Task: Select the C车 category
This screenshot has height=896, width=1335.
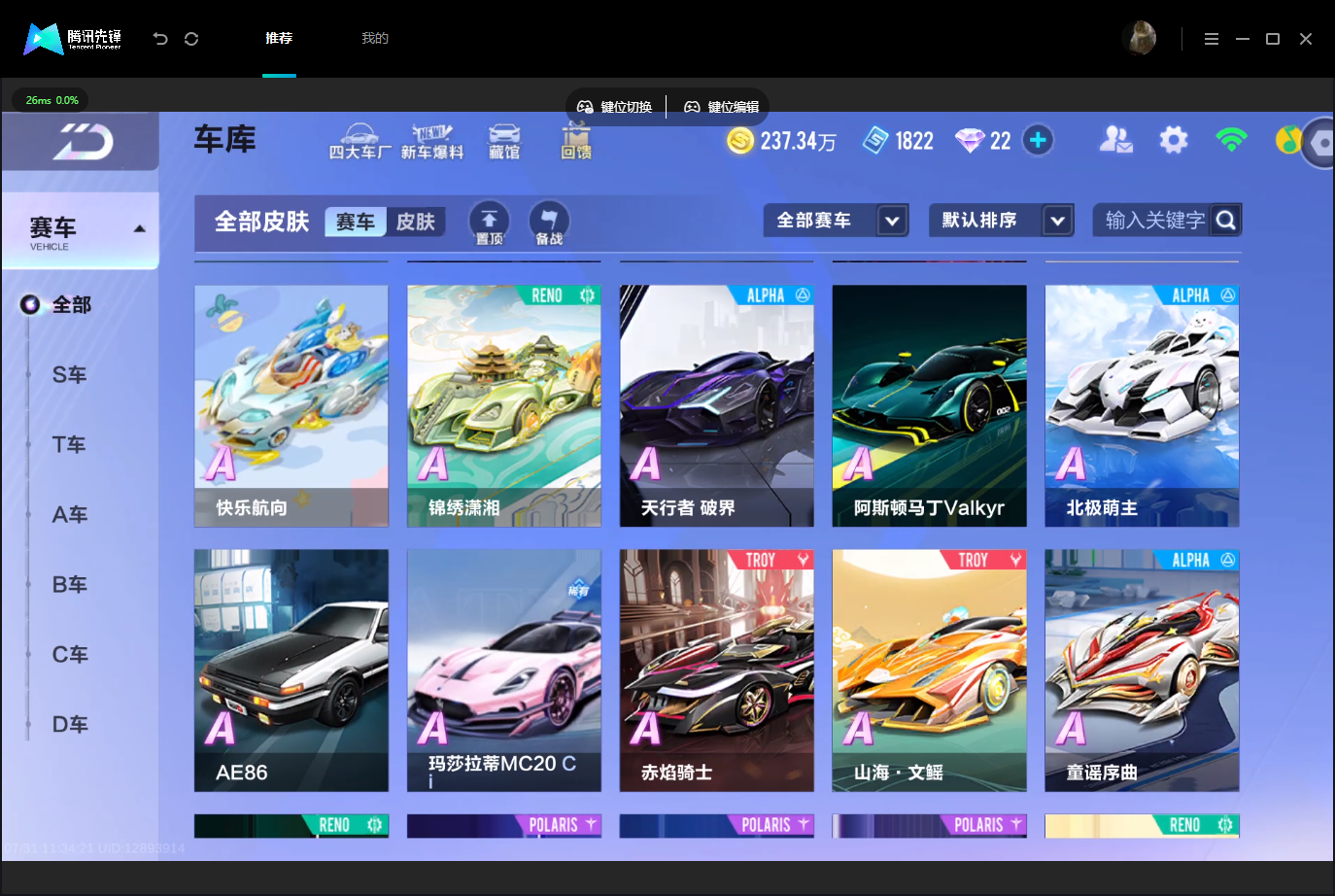Action: point(70,655)
